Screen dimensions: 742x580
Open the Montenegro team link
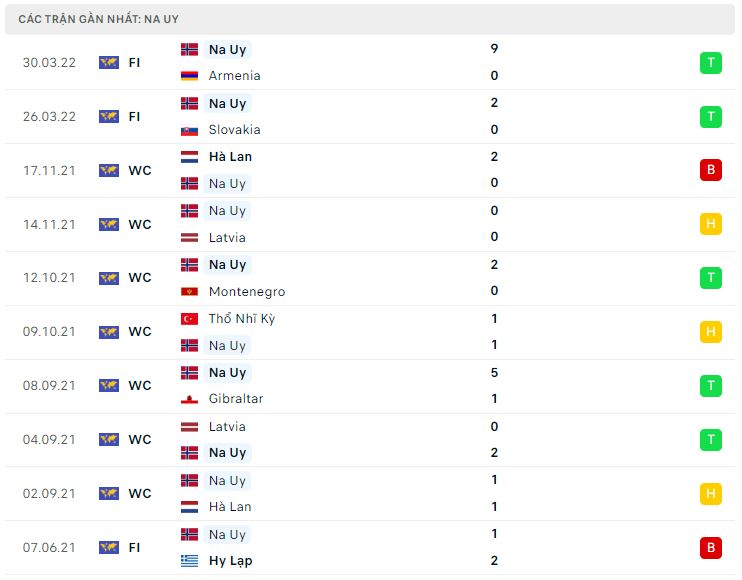tap(247, 292)
